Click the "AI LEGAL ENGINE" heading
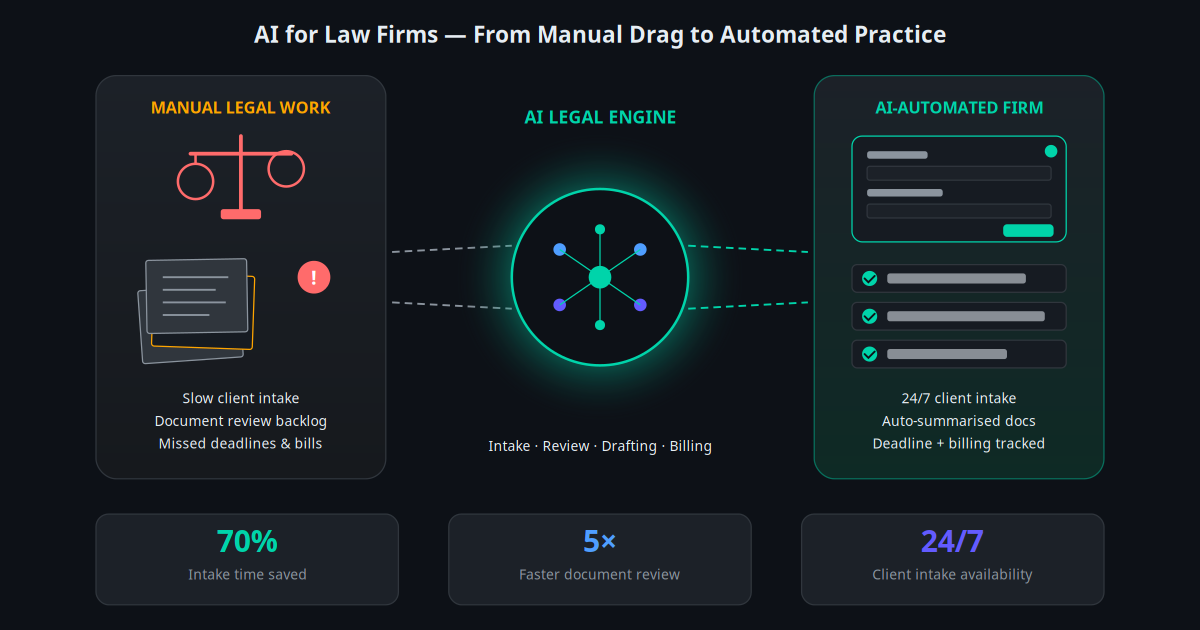This screenshot has height=630, width=1200. [600, 117]
